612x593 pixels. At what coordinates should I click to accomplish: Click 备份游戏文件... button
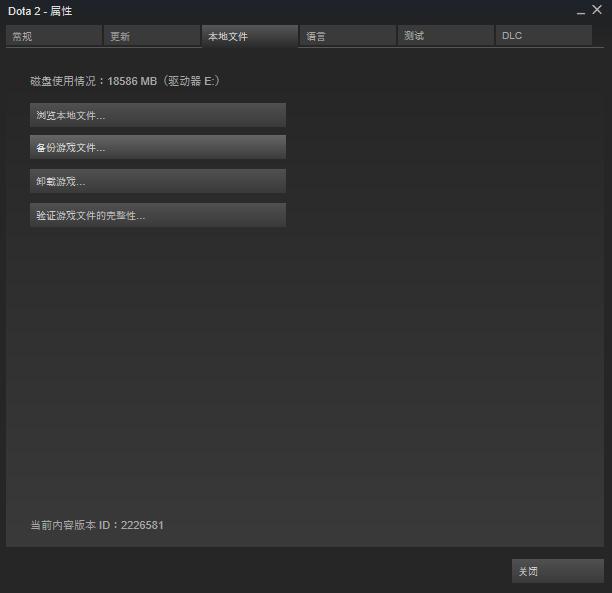pyautogui.click(x=158, y=147)
